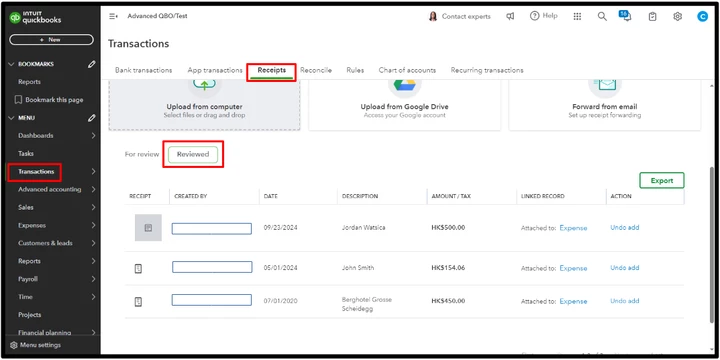Expand the Sales submenu arrow
Screen dimensions: 720x360
click(93, 208)
